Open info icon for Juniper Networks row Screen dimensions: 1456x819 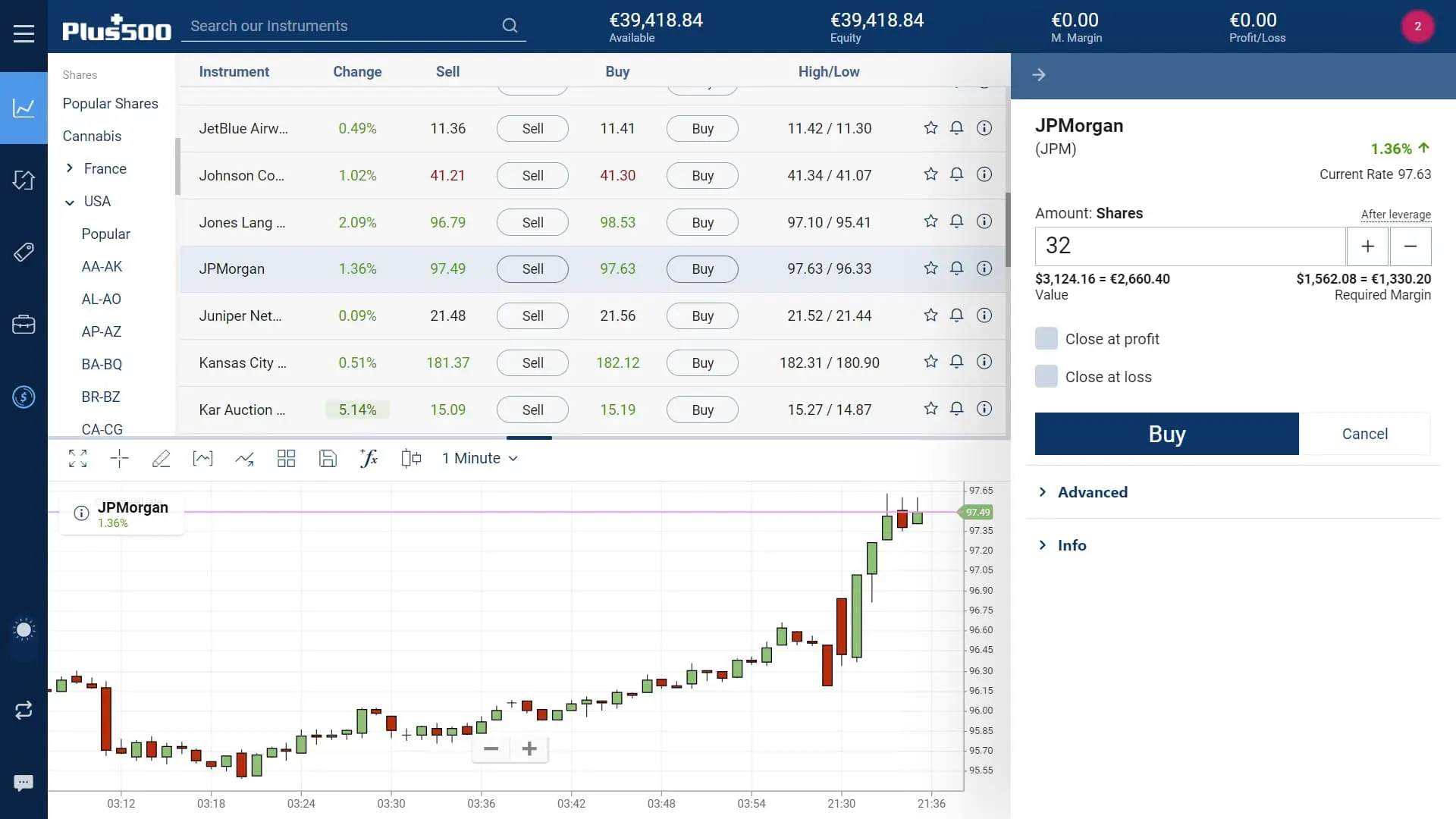984,315
